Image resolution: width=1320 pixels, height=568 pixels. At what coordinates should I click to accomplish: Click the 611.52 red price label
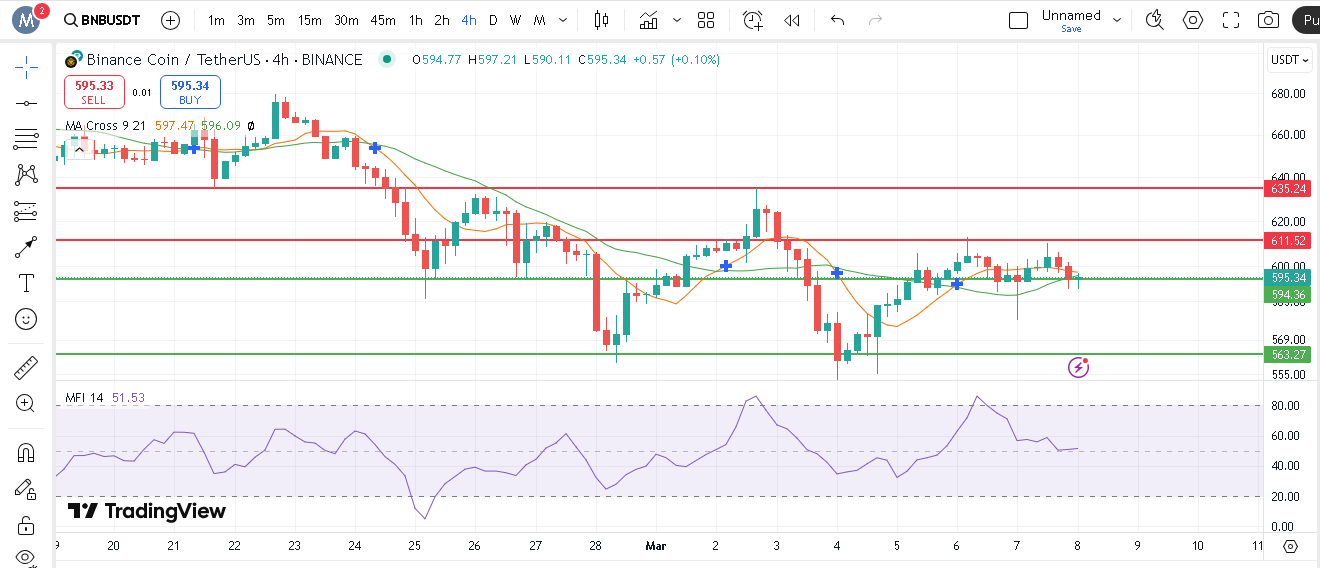(1288, 240)
